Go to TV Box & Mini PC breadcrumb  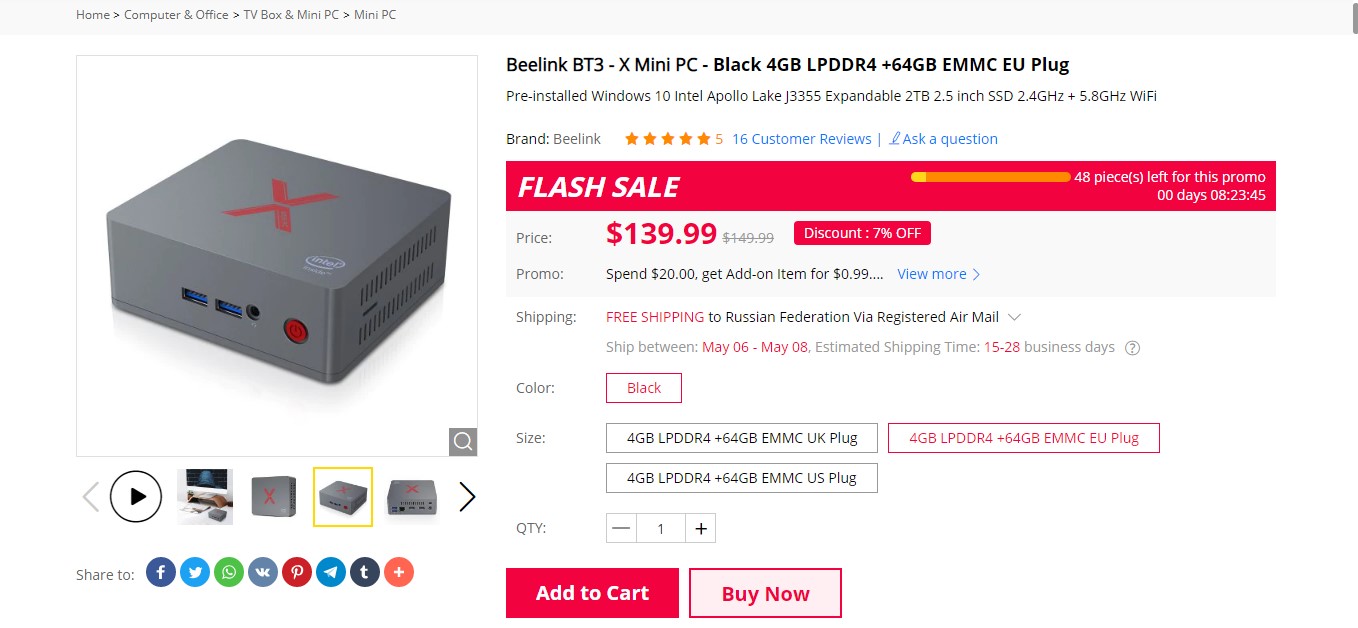(x=291, y=15)
